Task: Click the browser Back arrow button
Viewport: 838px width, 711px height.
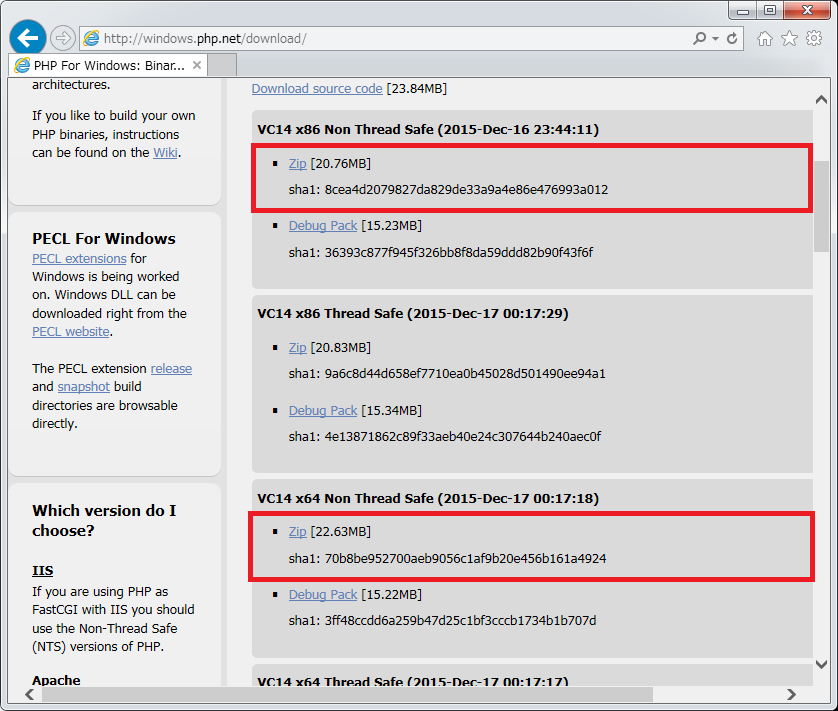Action: point(28,38)
